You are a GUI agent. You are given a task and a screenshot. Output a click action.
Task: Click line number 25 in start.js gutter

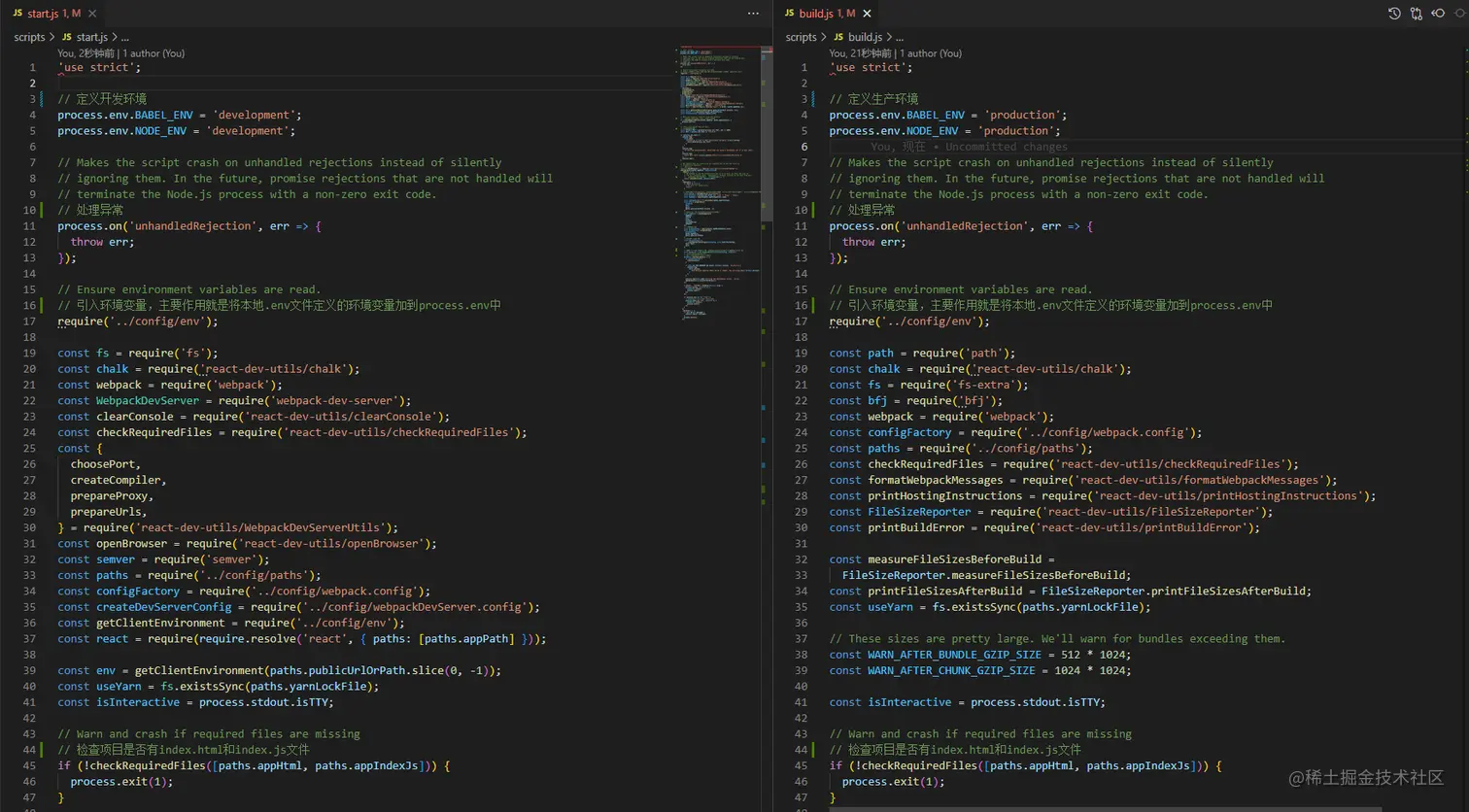pos(30,448)
